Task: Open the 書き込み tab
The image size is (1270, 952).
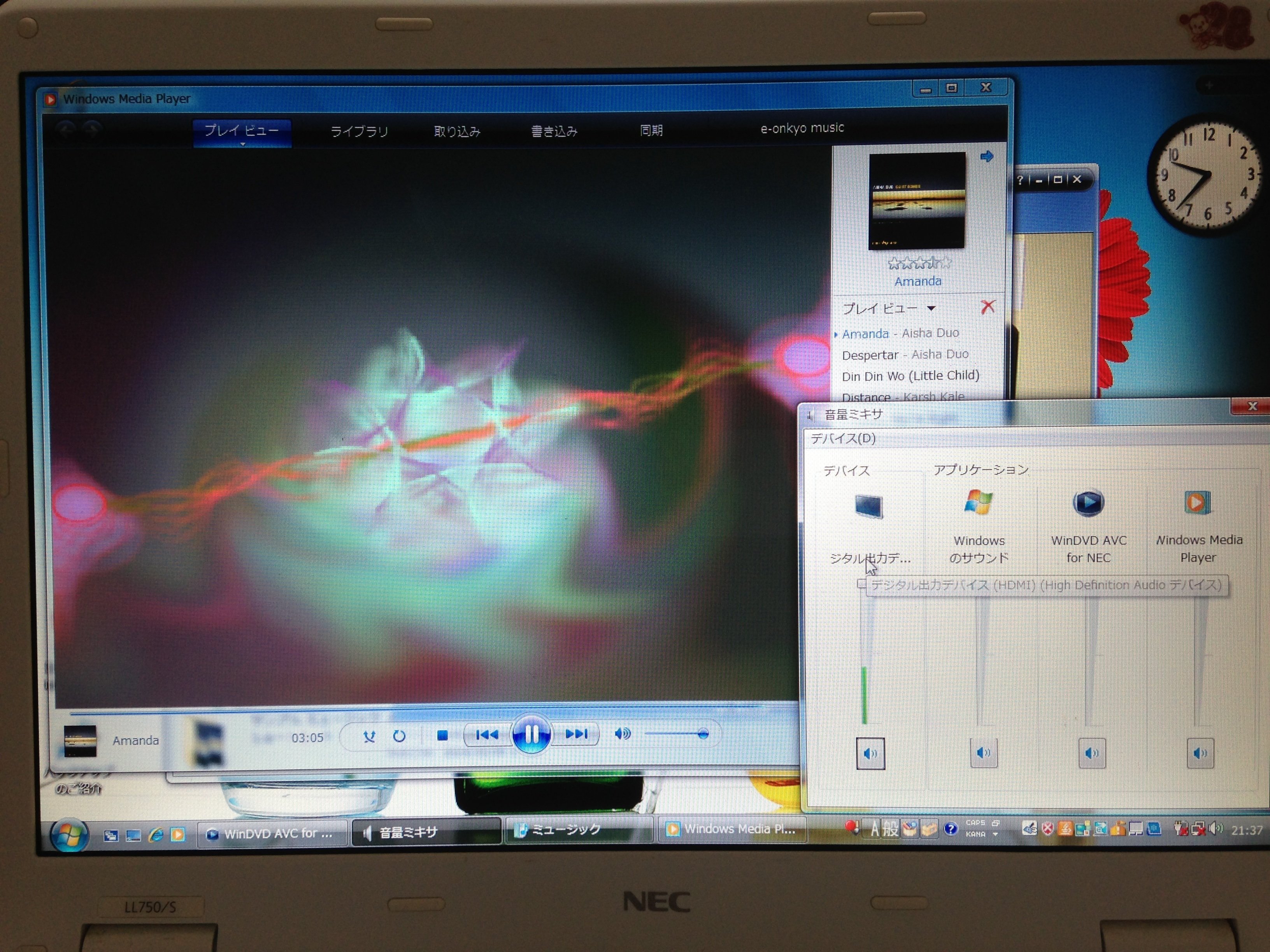Action: (x=554, y=131)
